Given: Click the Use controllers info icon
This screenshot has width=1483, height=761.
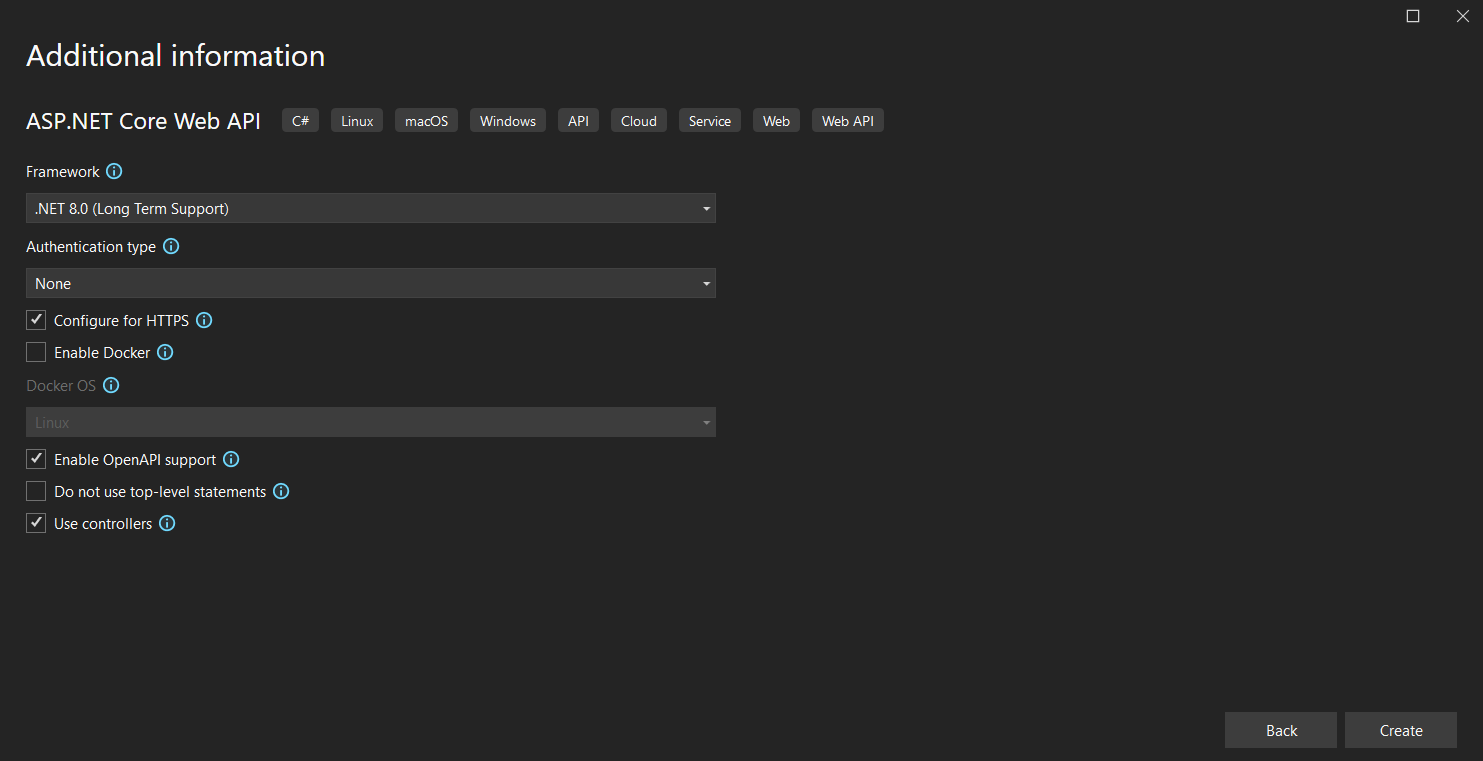Looking at the screenshot, I should (167, 524).
